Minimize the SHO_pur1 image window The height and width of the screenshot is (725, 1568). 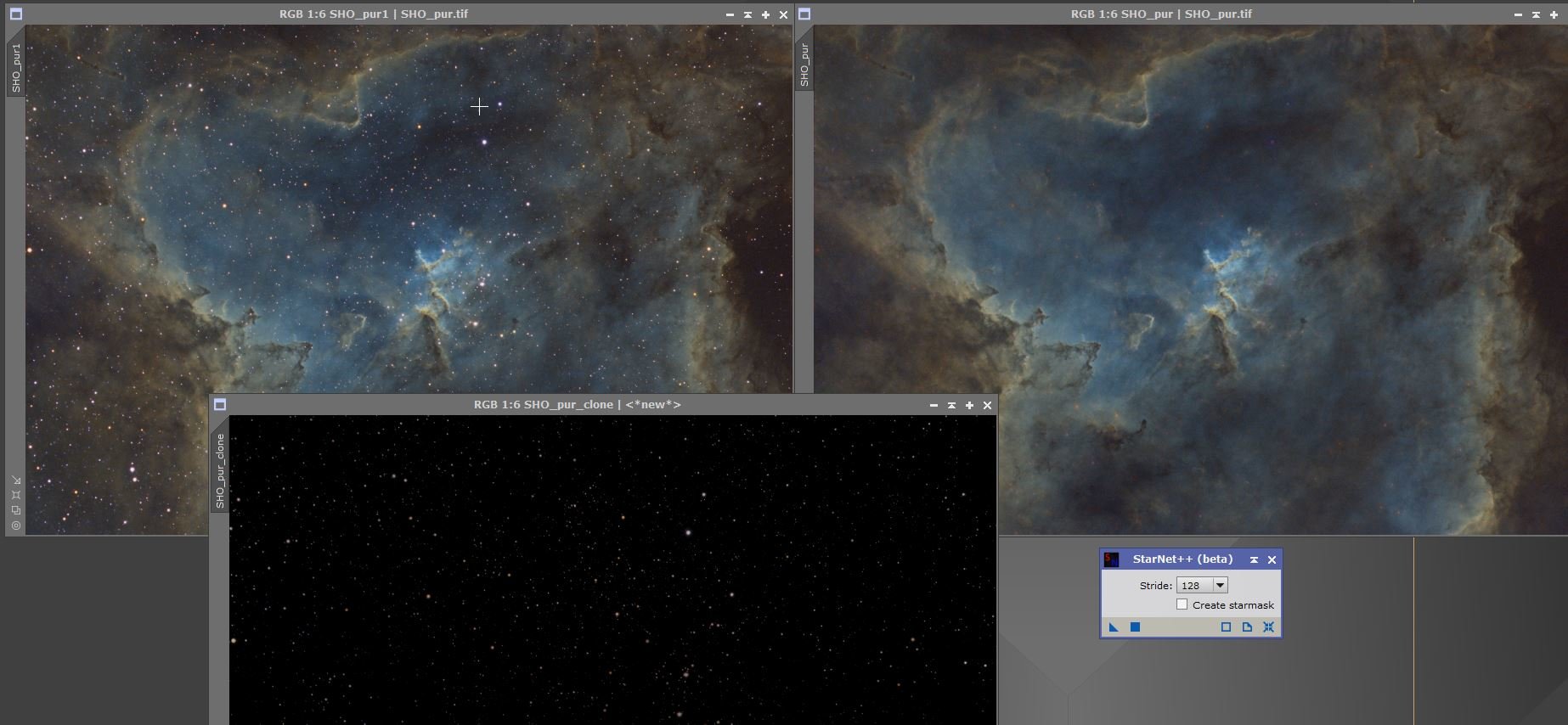pyautogui.click(x=730, y=14)
